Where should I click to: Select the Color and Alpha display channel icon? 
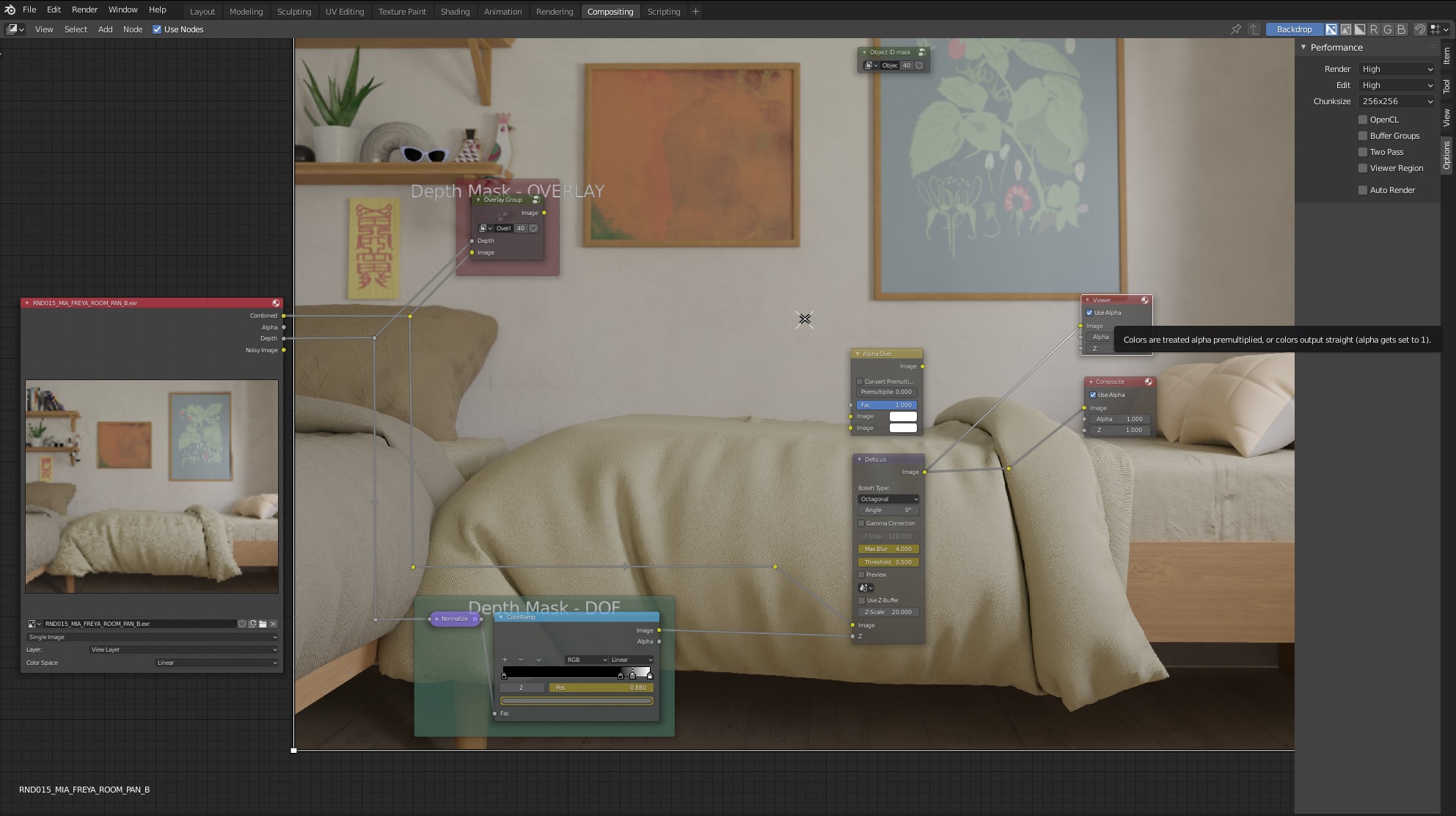(x=1331, y=29)
